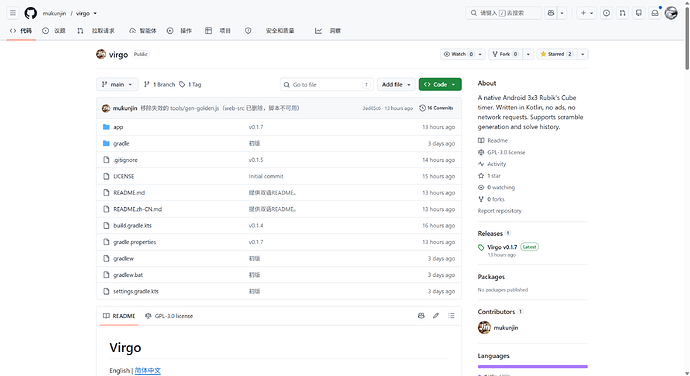Open the hamburger navigation menu
690x376 pixels.
[13, 13]
